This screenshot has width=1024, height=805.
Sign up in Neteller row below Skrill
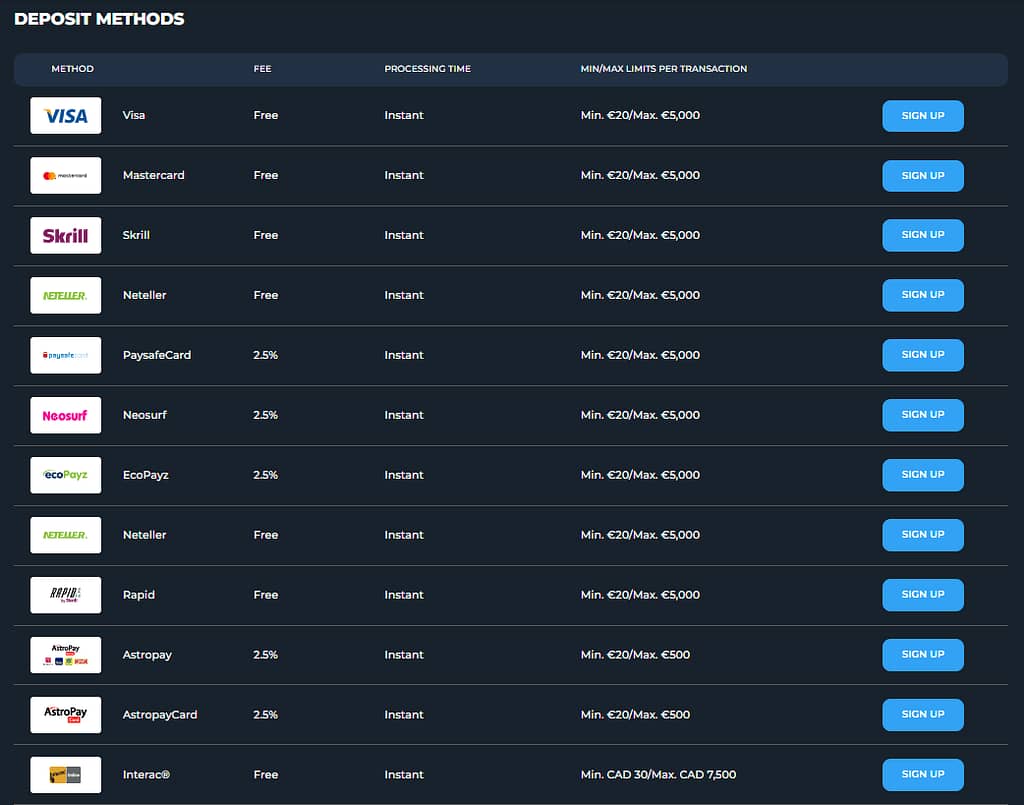pos(923,295)
